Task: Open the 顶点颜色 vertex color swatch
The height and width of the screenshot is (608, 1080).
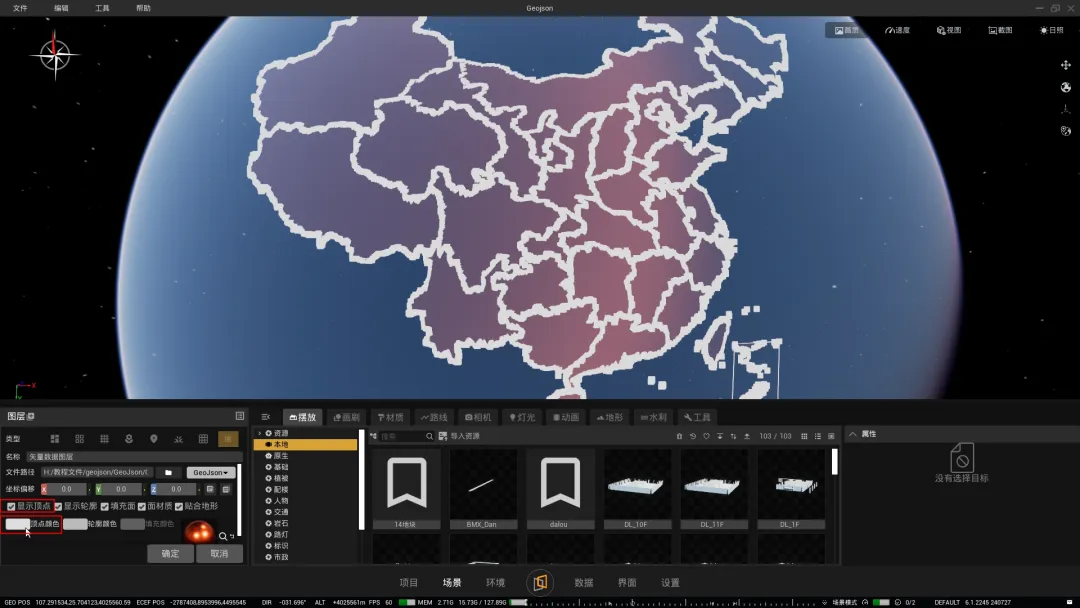Action: pos(17,524)
